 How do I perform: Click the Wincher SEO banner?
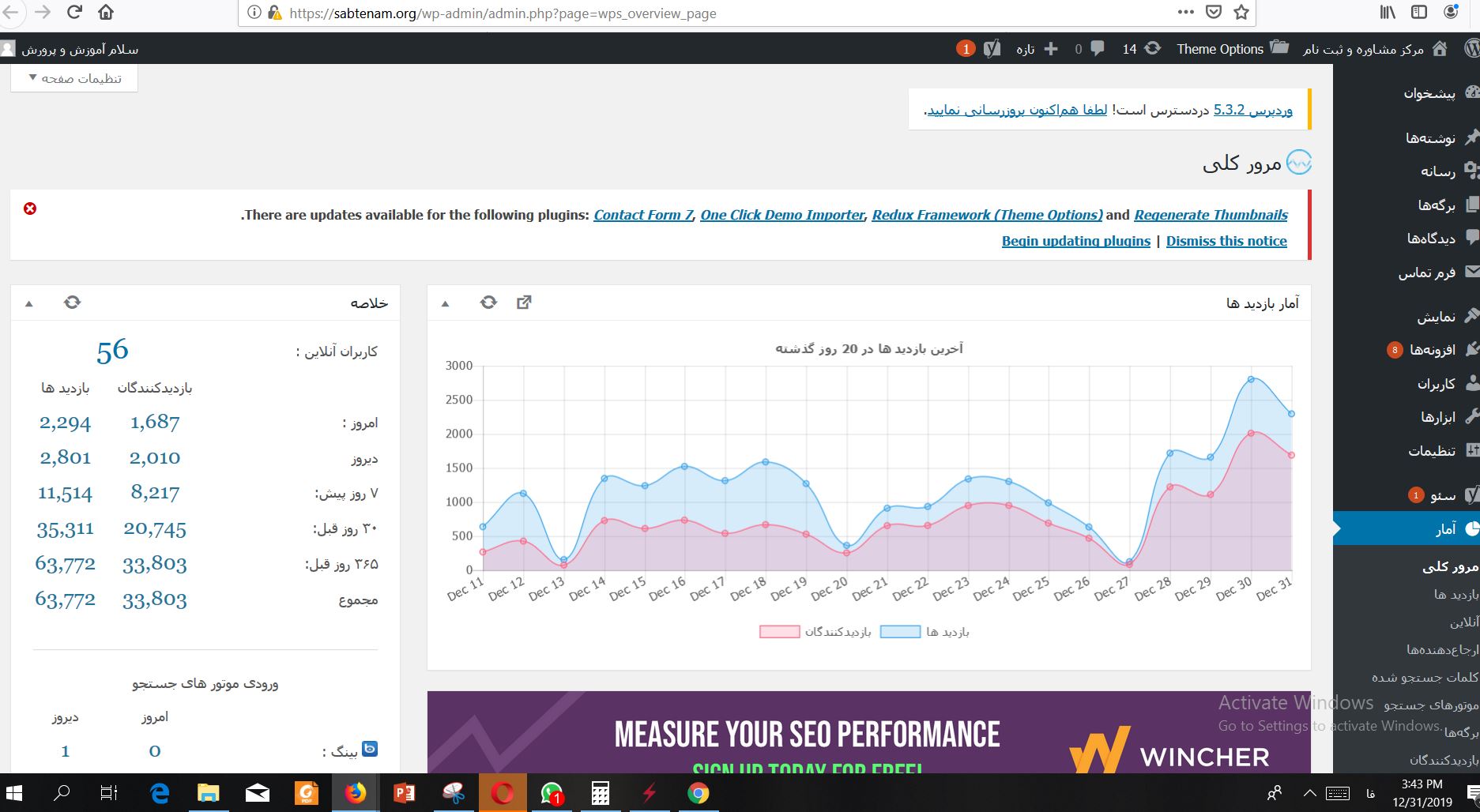tap(868, 732)
